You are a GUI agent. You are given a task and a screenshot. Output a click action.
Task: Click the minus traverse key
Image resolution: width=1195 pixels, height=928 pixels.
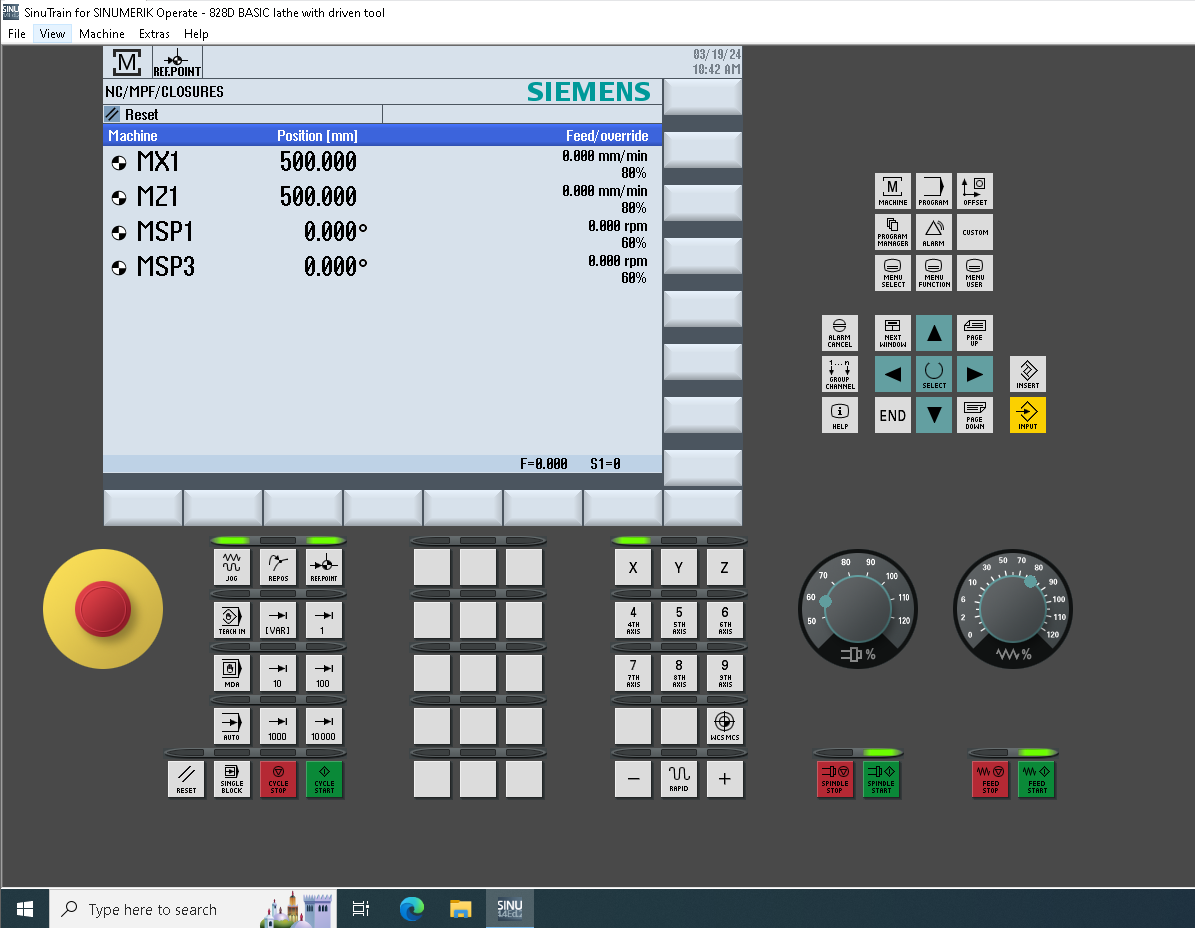pos(633,779)
